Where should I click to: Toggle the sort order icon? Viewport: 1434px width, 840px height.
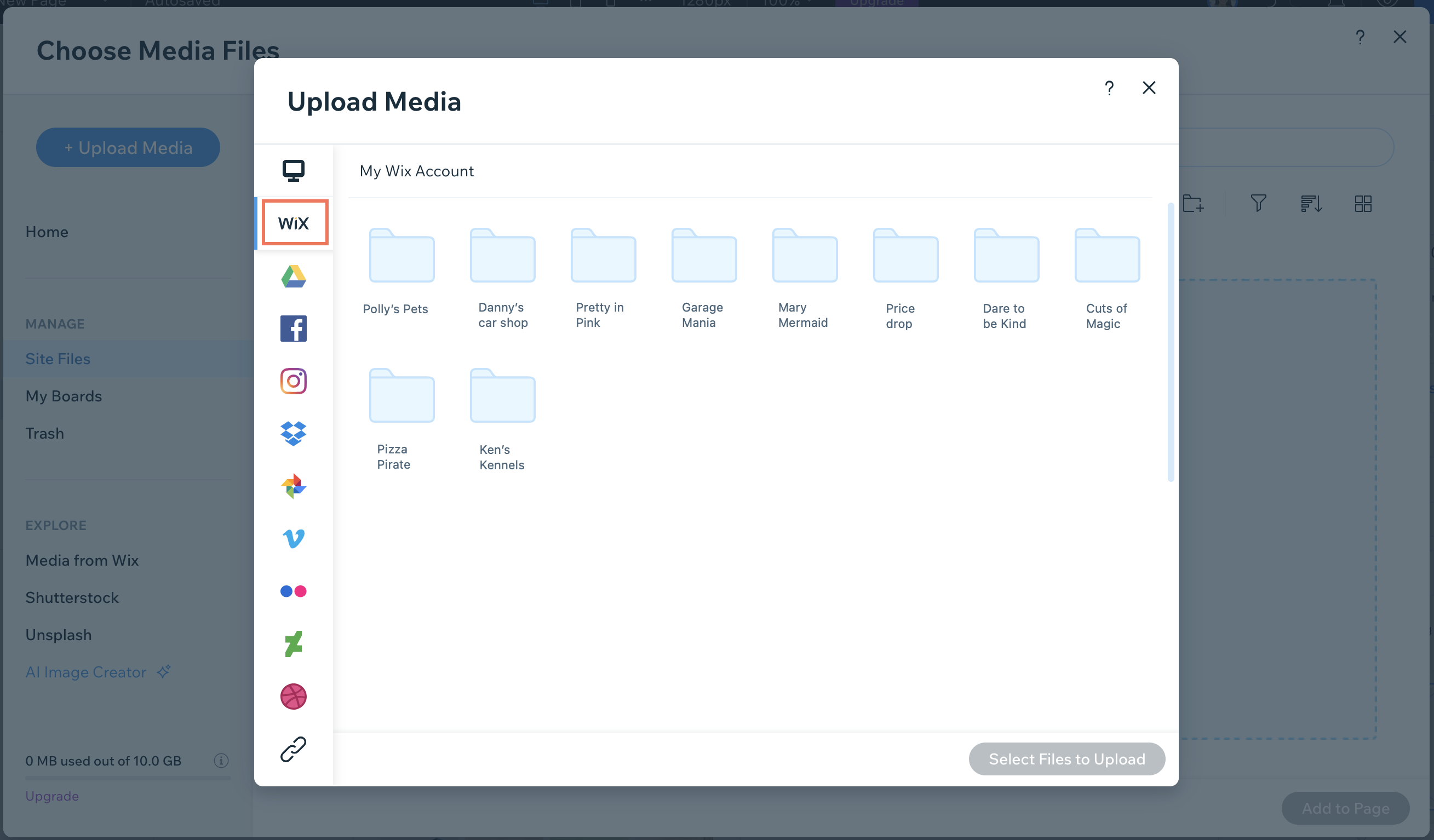coord(1312,203)
